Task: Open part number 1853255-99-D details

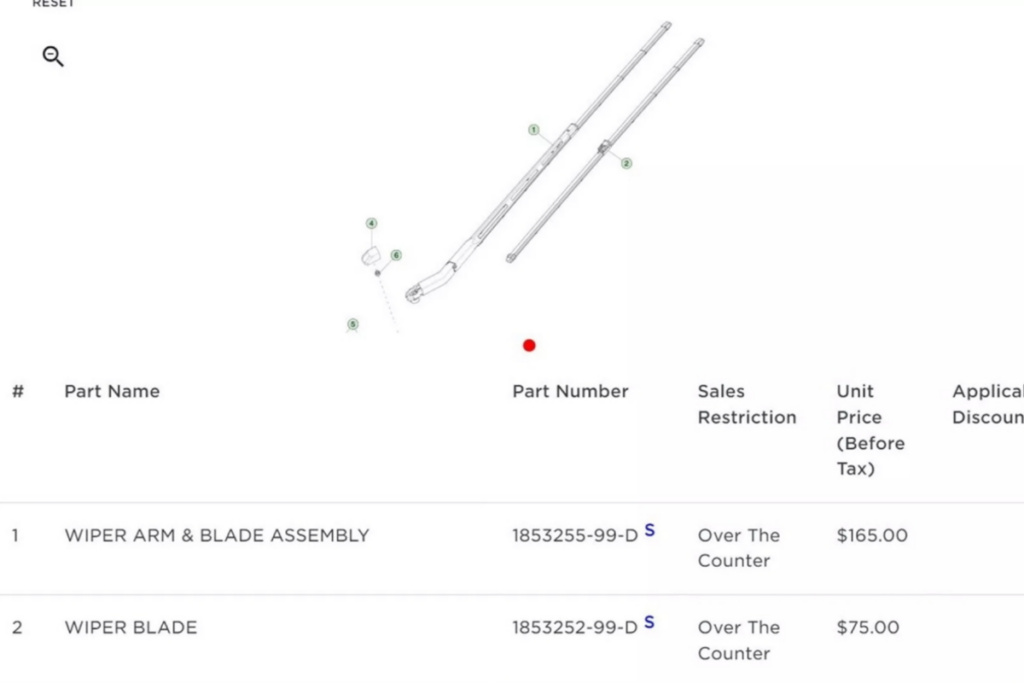Action: (x=575, y=535)
